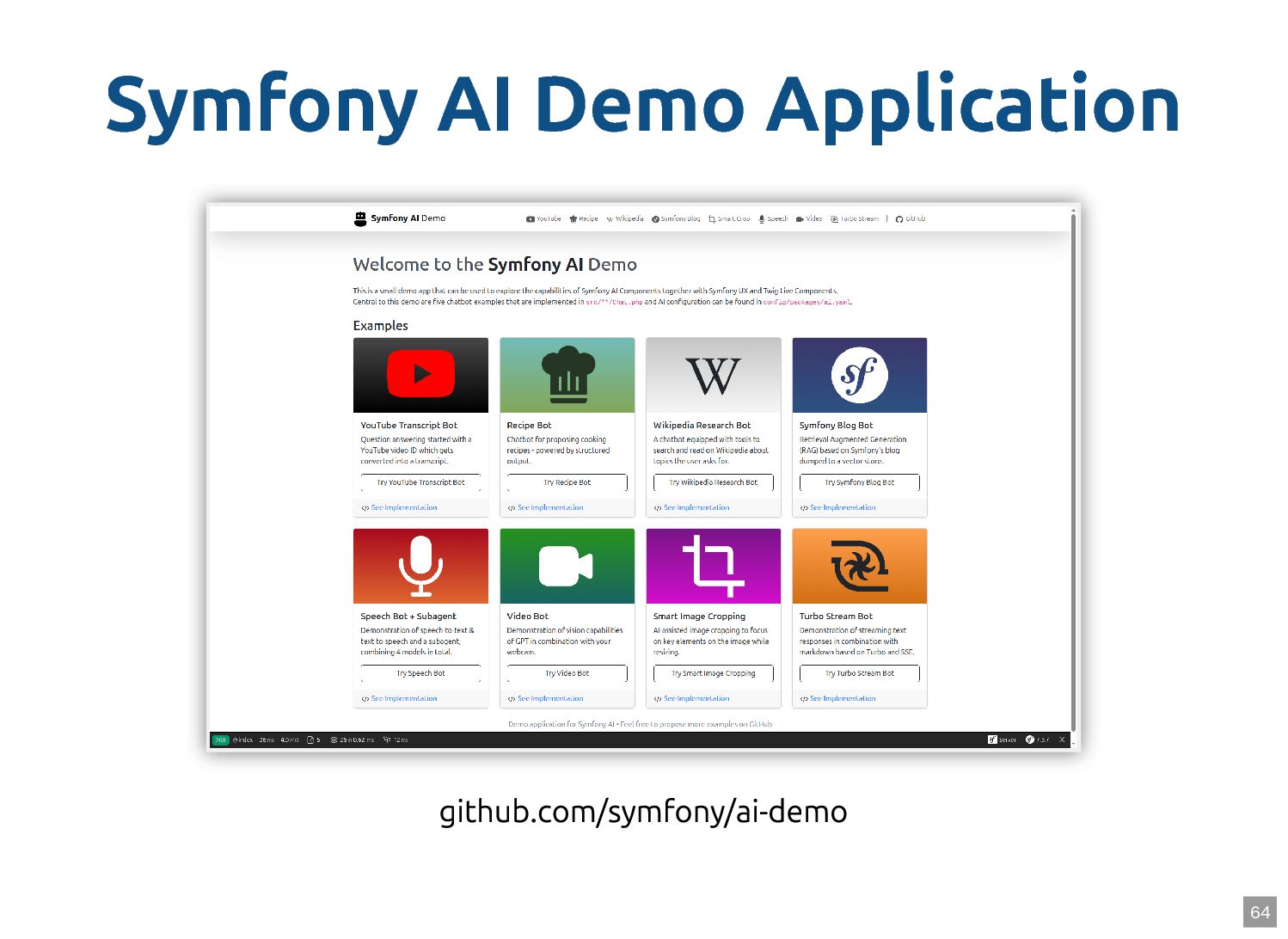The image size is (1288, 939).
Task: Open YouTube in the top navigation
Action: pyautogui.click(x=543, y=218)
